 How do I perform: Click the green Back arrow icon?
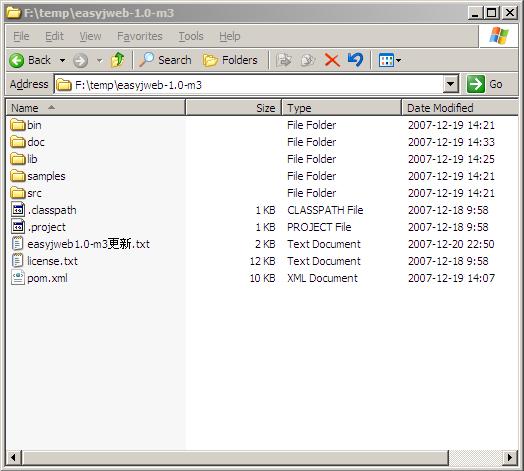click(16, 61)
